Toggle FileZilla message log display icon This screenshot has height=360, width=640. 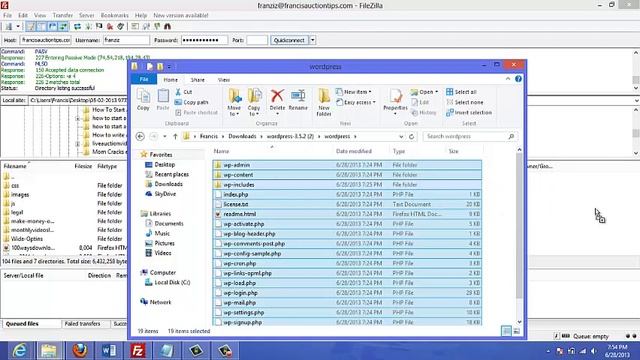[x=31, y=27]
